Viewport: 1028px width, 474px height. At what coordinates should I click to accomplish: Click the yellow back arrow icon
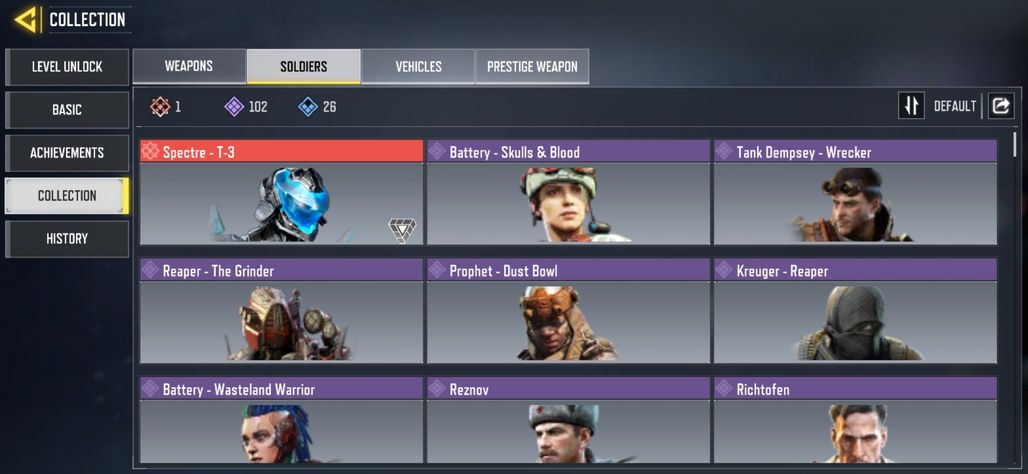click(x=26, y=20)
